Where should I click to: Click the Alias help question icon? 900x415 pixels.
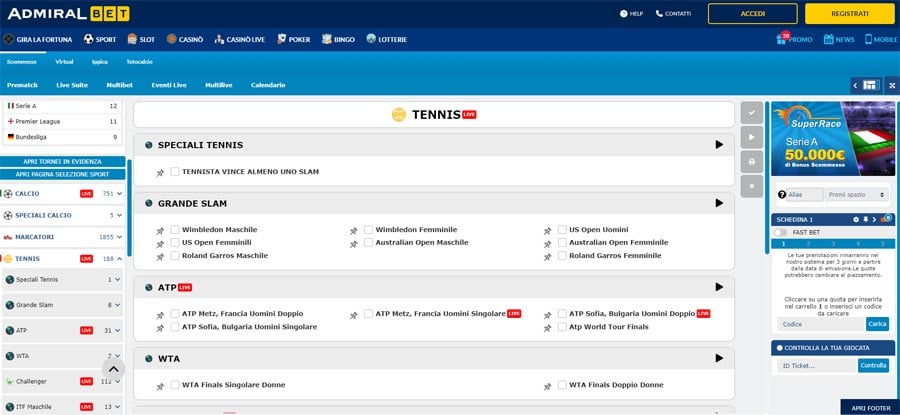point(781,195)
